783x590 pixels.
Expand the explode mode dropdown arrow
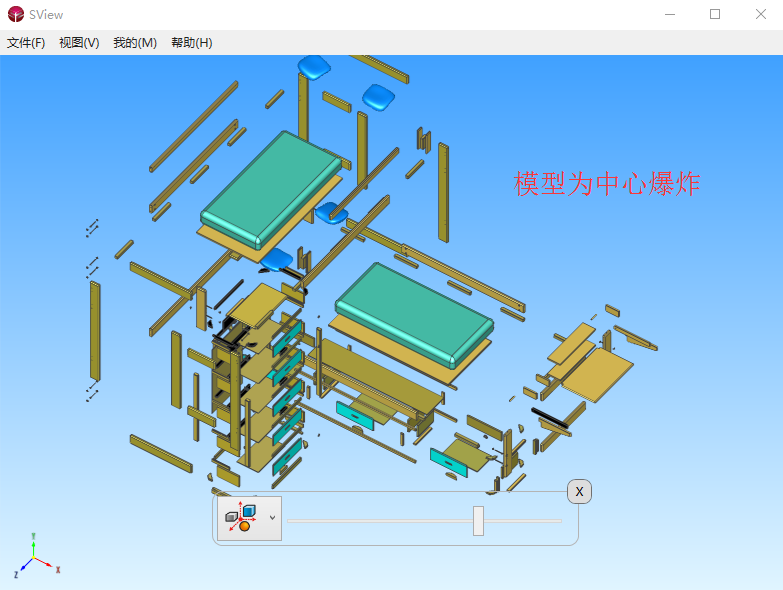272,518
